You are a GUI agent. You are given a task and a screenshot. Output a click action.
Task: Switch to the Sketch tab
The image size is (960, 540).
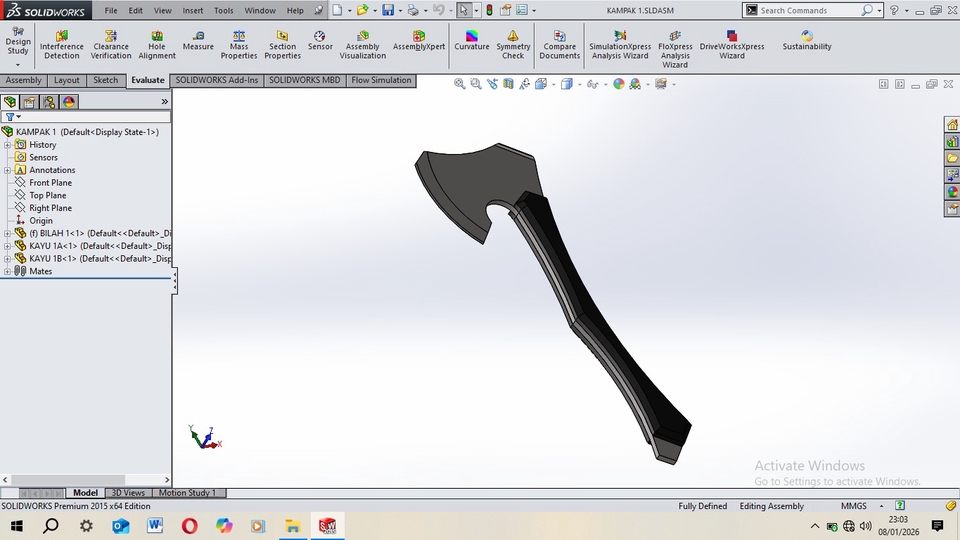(x=105, y=80)
